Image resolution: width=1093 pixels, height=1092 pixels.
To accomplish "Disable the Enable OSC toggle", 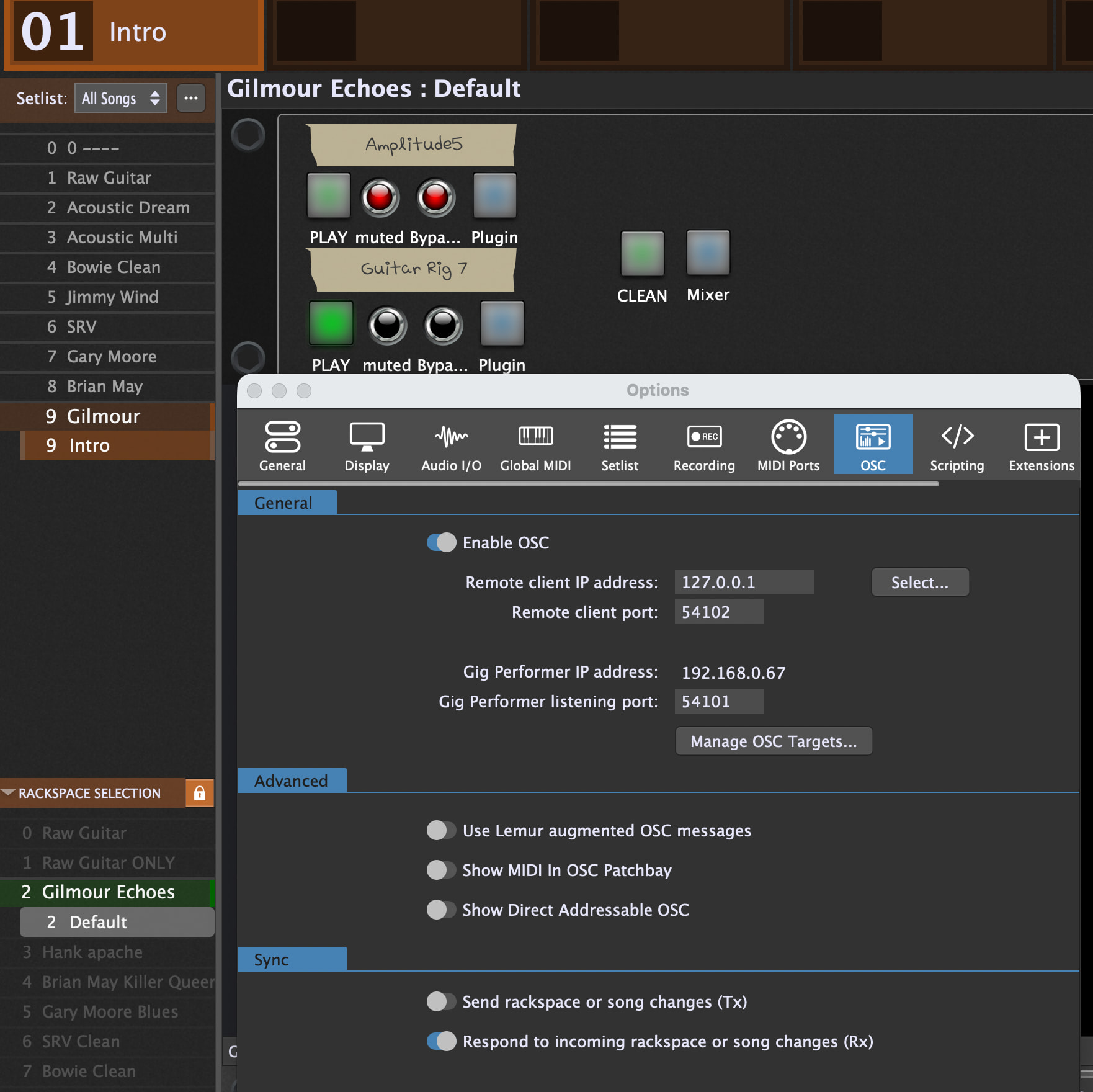I will pyautogui.click(x=442, y=542).
